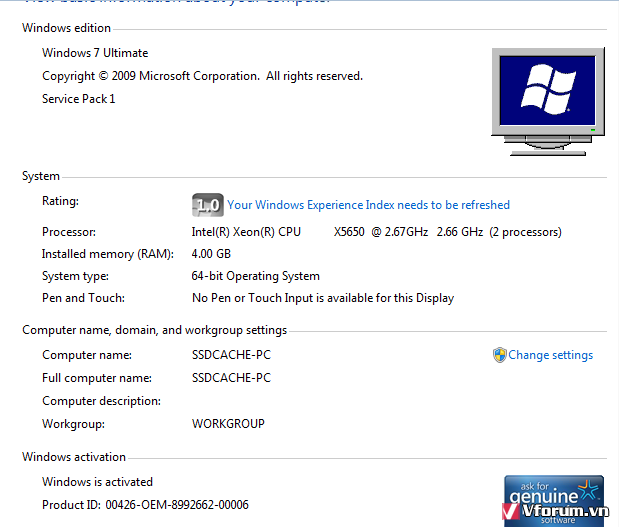Click the Windows logo monitor image

click(548, 102)
